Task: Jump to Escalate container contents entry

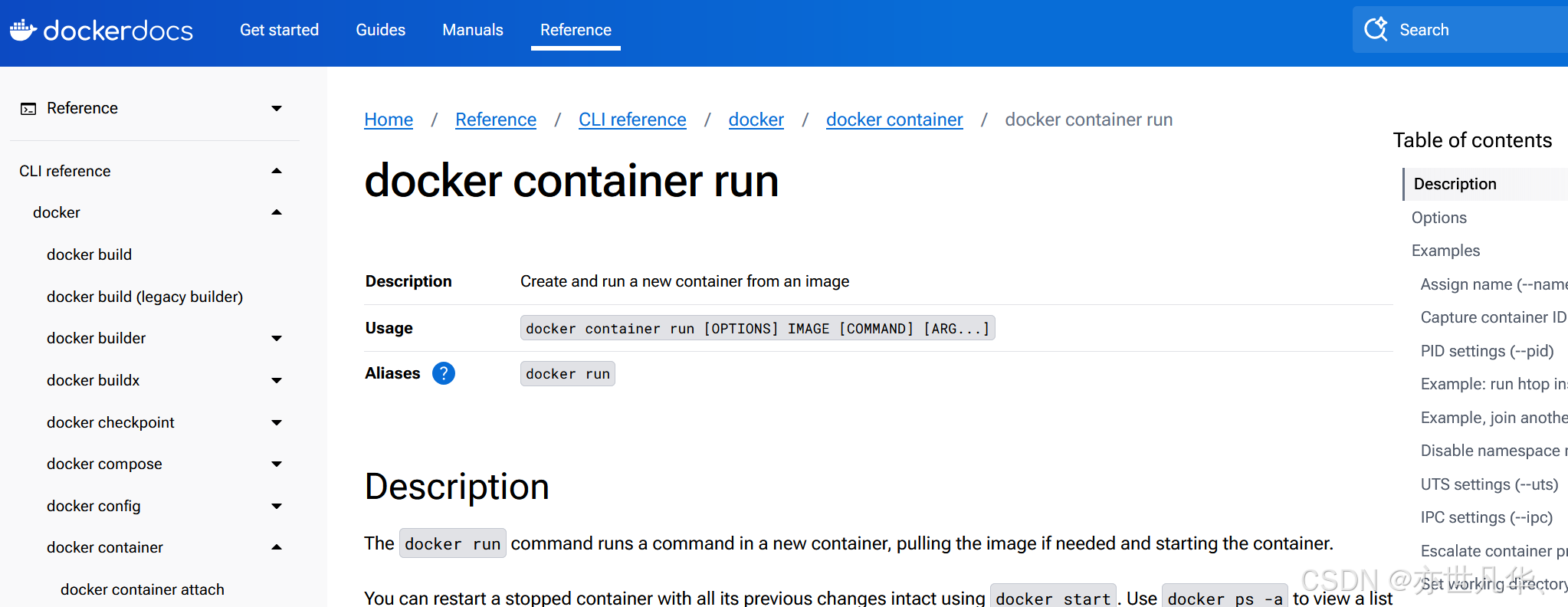Action: click(1494, 551)
